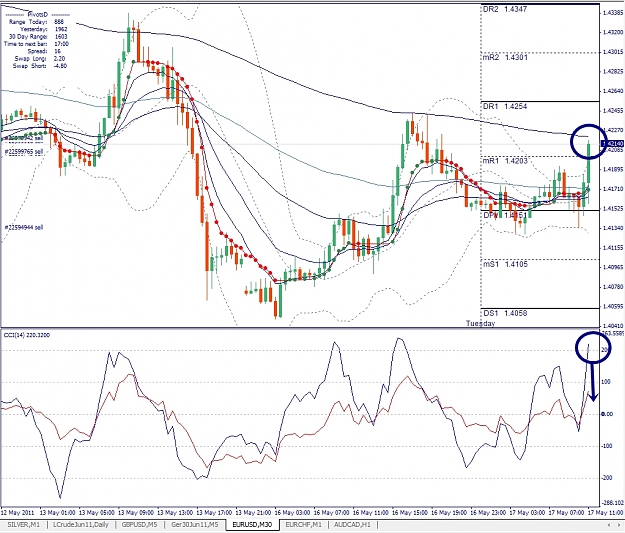Click the -100 level on the CCI scale
Image resolution: width=625 pixels, height=533 pixels.
point(606,446)
